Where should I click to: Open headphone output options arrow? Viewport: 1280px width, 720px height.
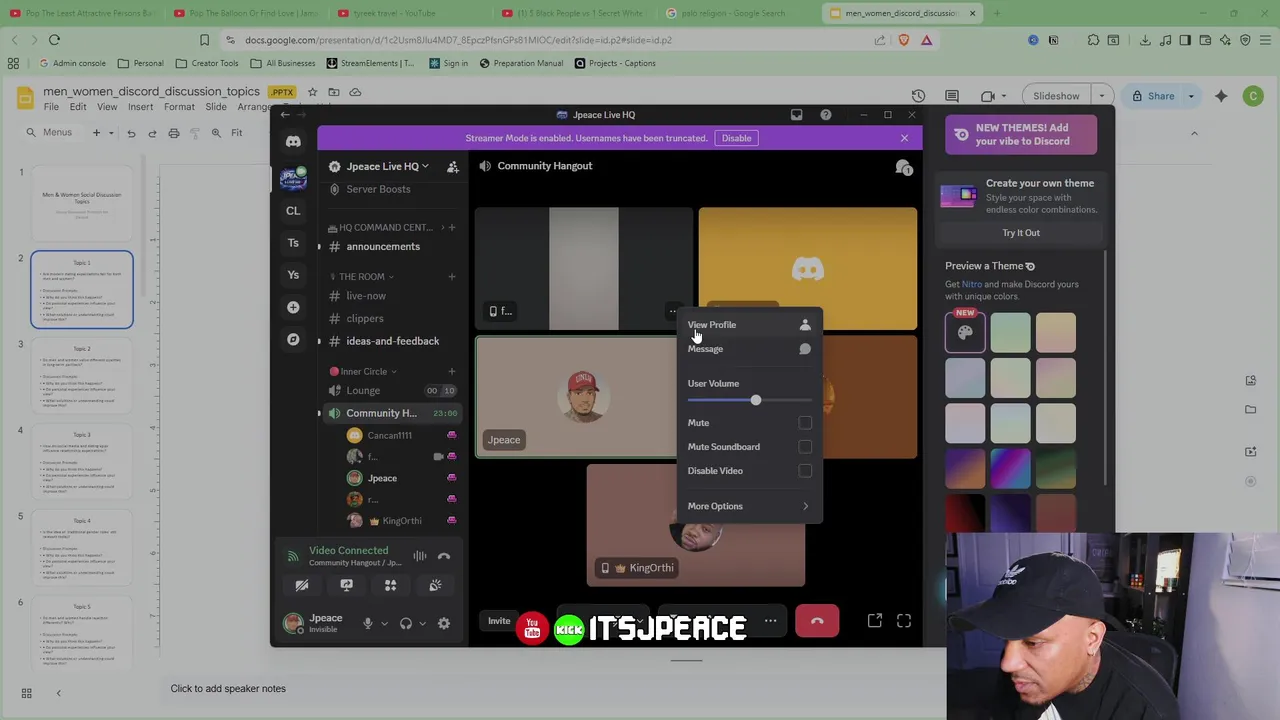coord(422,623)
